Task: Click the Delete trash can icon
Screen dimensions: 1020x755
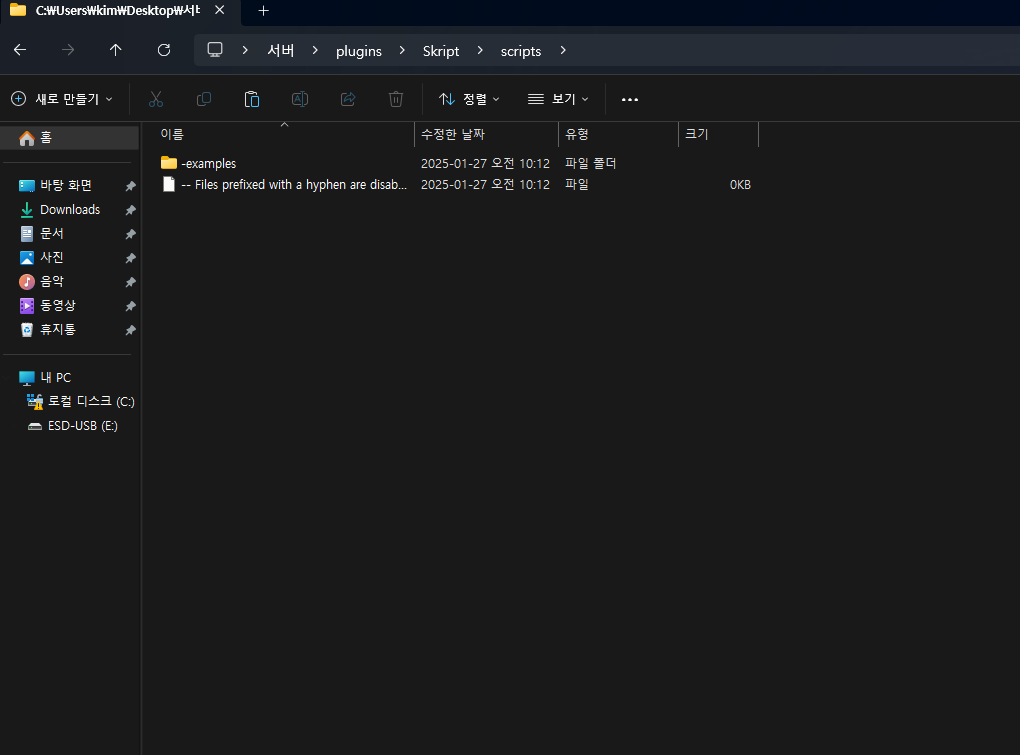Action: click(396, 99)
